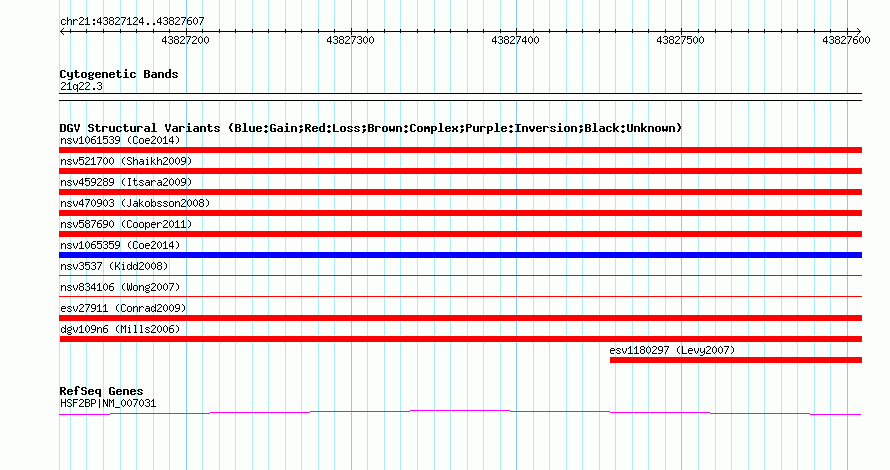Select the dgv109n6 red loss bar
The image size is (890, 470).
coord(460,339)
